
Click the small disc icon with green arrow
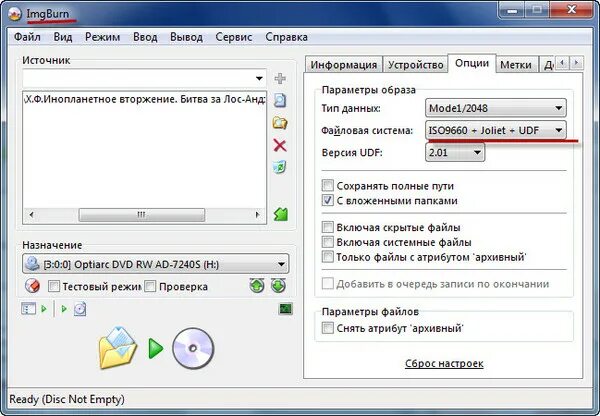(74, 309)
